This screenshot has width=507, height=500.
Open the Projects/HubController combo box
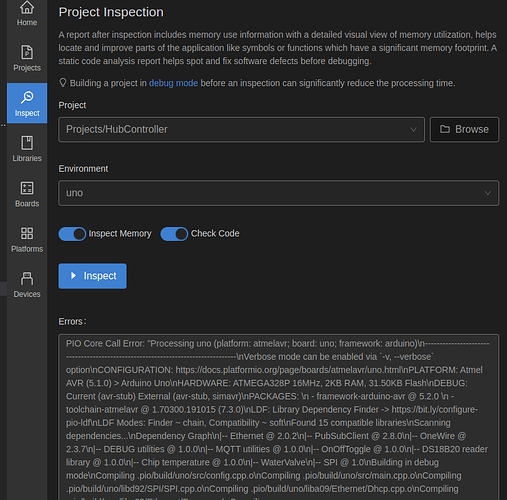pyautogui.click(x=241, y=129)
